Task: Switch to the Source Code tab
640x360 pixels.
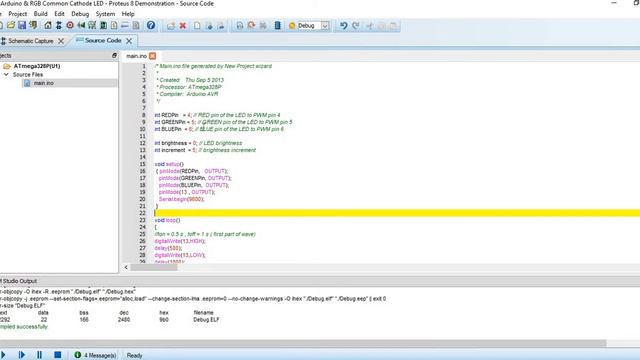Action: pyautogui.click(x=103, y=40)
